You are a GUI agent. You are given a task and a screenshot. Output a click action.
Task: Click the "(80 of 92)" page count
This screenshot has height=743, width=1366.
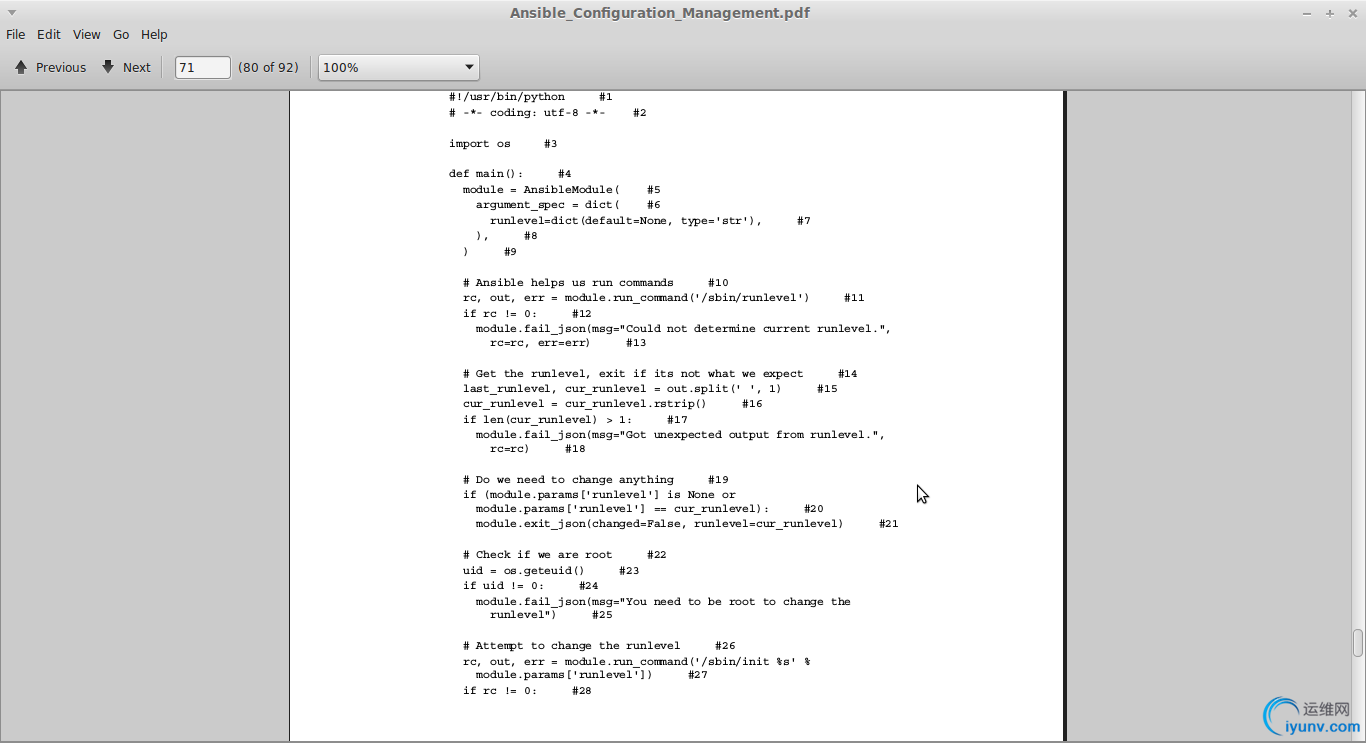pyautogui.click(x=268, y=67)
